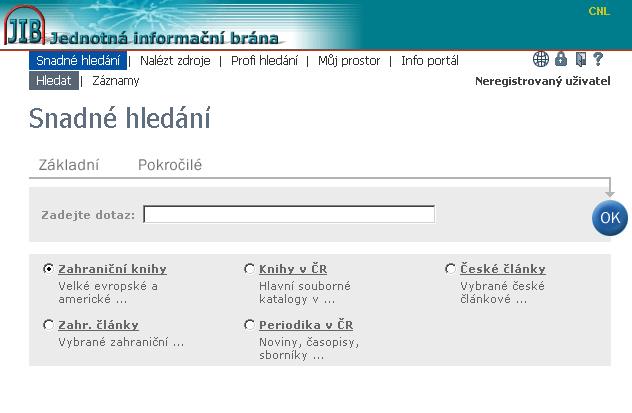The height and width of the screenshot is (413, 632).
Task: Go to Profi hledání
Action: coord(264,61)
